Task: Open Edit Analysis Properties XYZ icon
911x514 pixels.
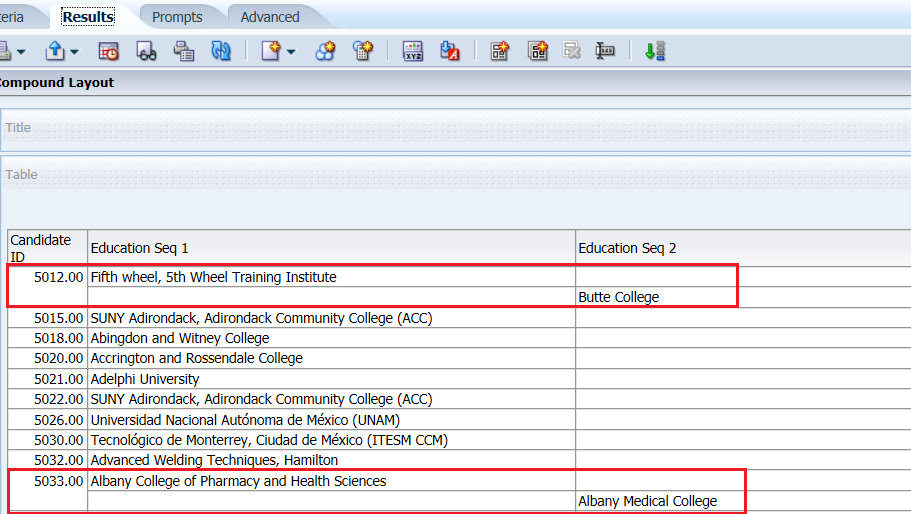Action: (413, 51)
